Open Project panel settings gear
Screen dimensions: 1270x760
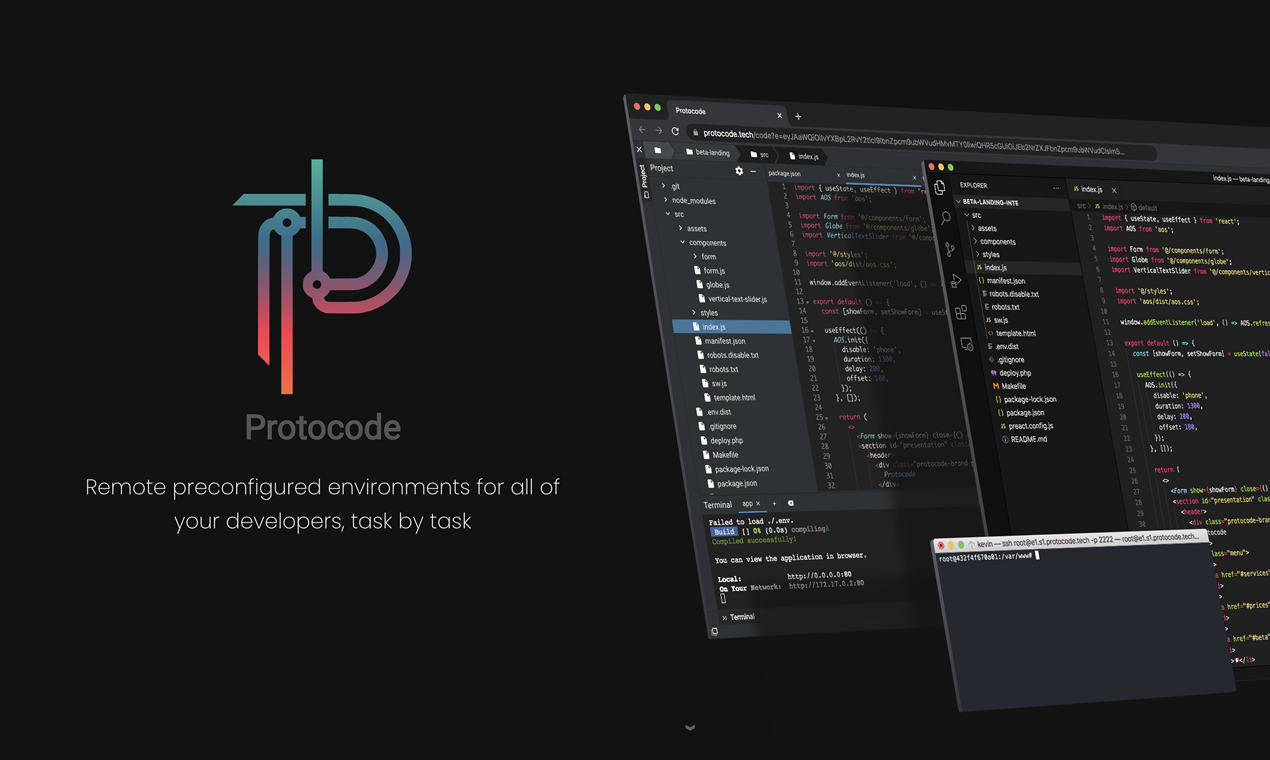coord(739,171)
